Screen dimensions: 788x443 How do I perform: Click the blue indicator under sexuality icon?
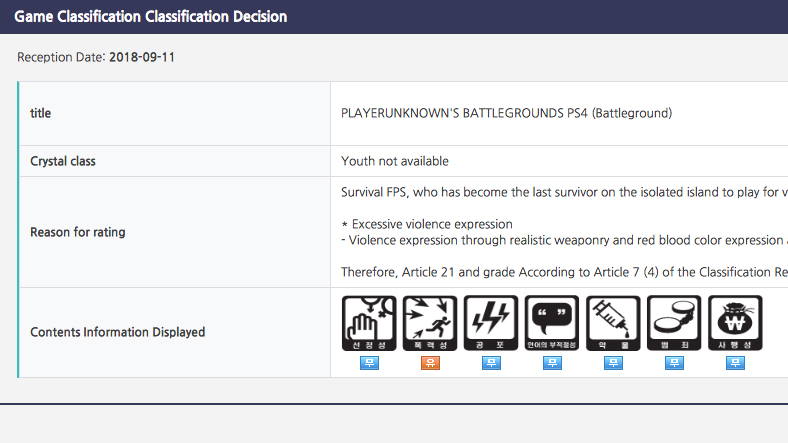click(x=369, y=363)
